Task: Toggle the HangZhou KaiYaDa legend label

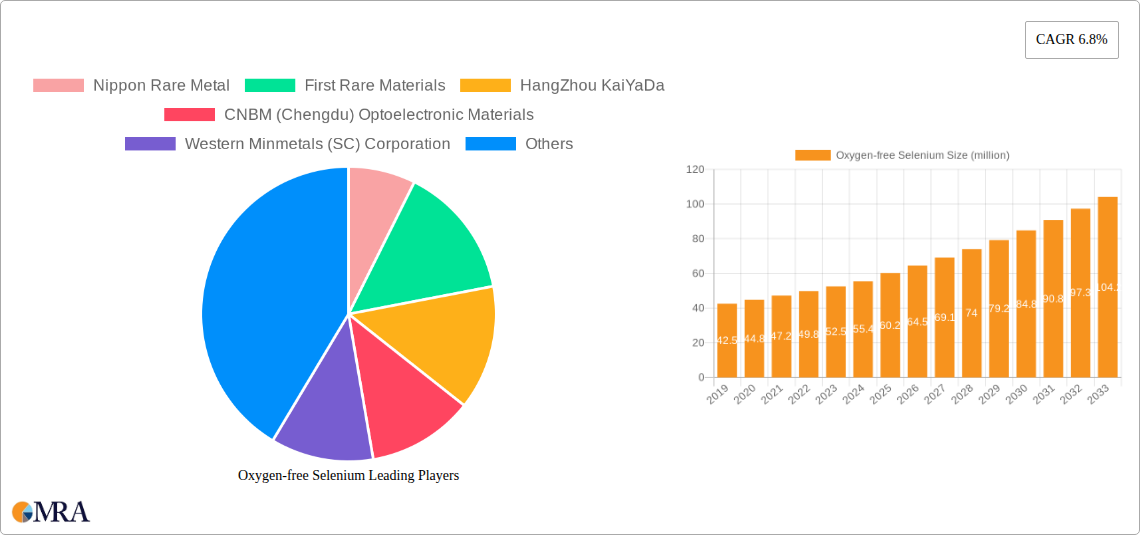Action: 593,86
